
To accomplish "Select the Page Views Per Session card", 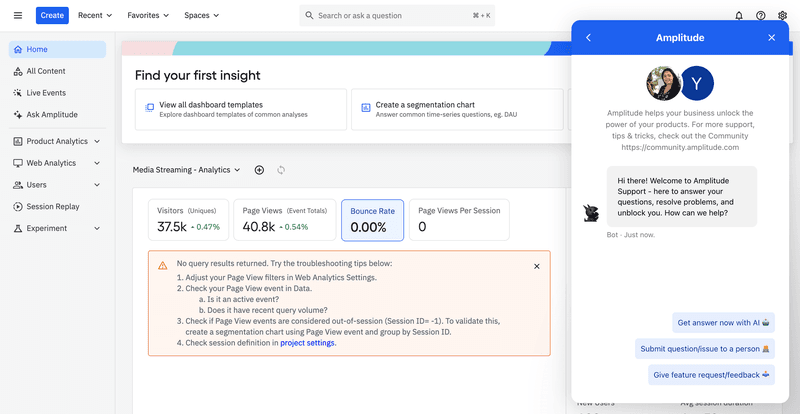I will point(459,220).
